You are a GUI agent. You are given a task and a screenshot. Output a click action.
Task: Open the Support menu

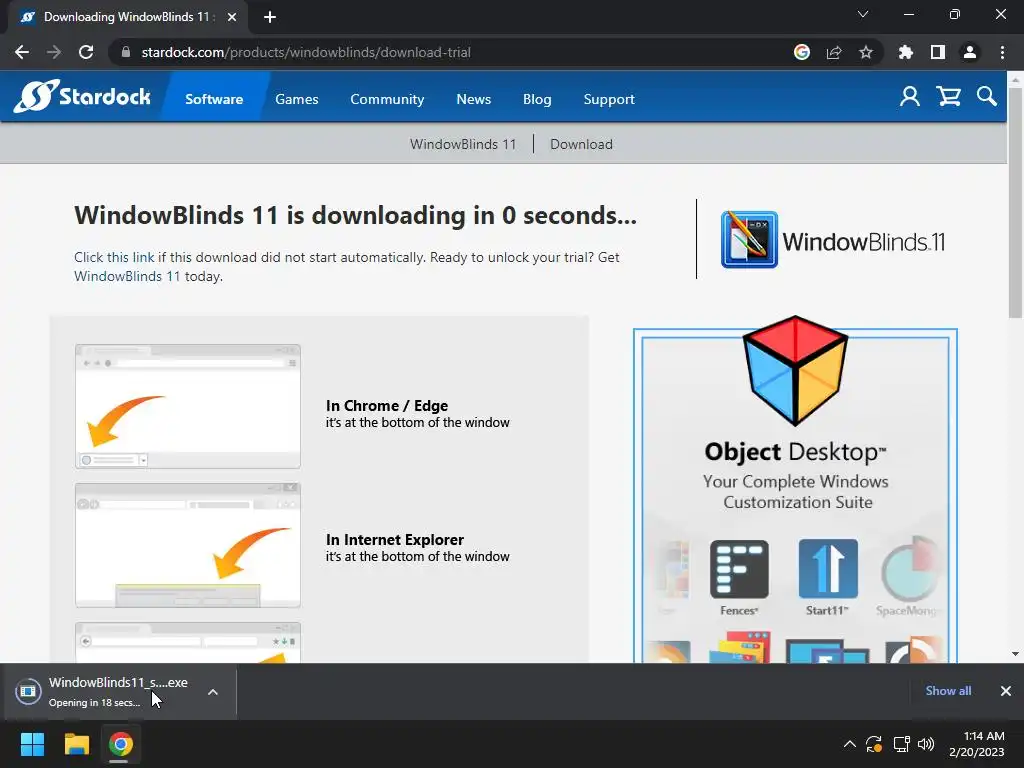(609, 99)
